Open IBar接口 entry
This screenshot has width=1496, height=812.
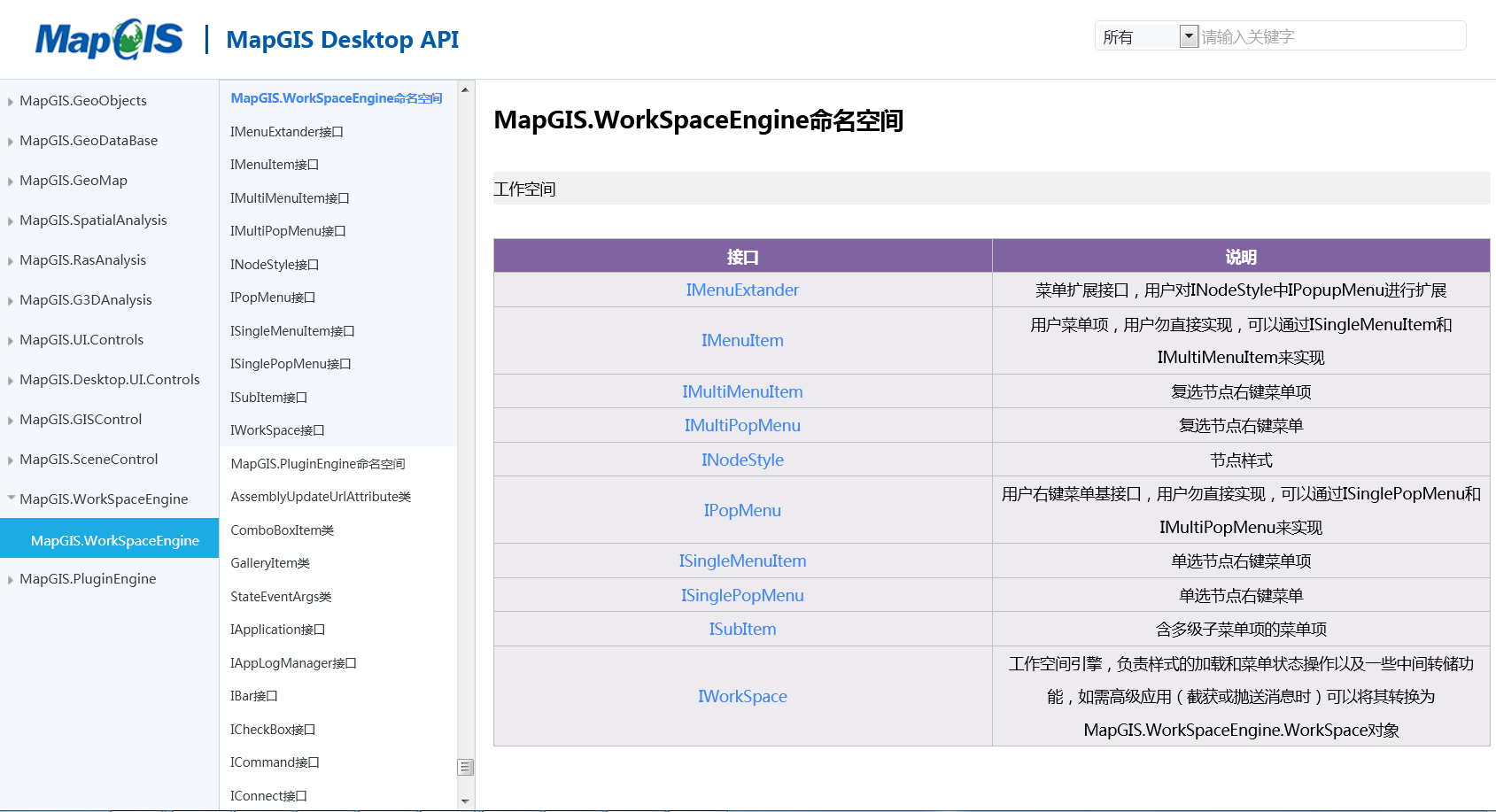(253, 696)
